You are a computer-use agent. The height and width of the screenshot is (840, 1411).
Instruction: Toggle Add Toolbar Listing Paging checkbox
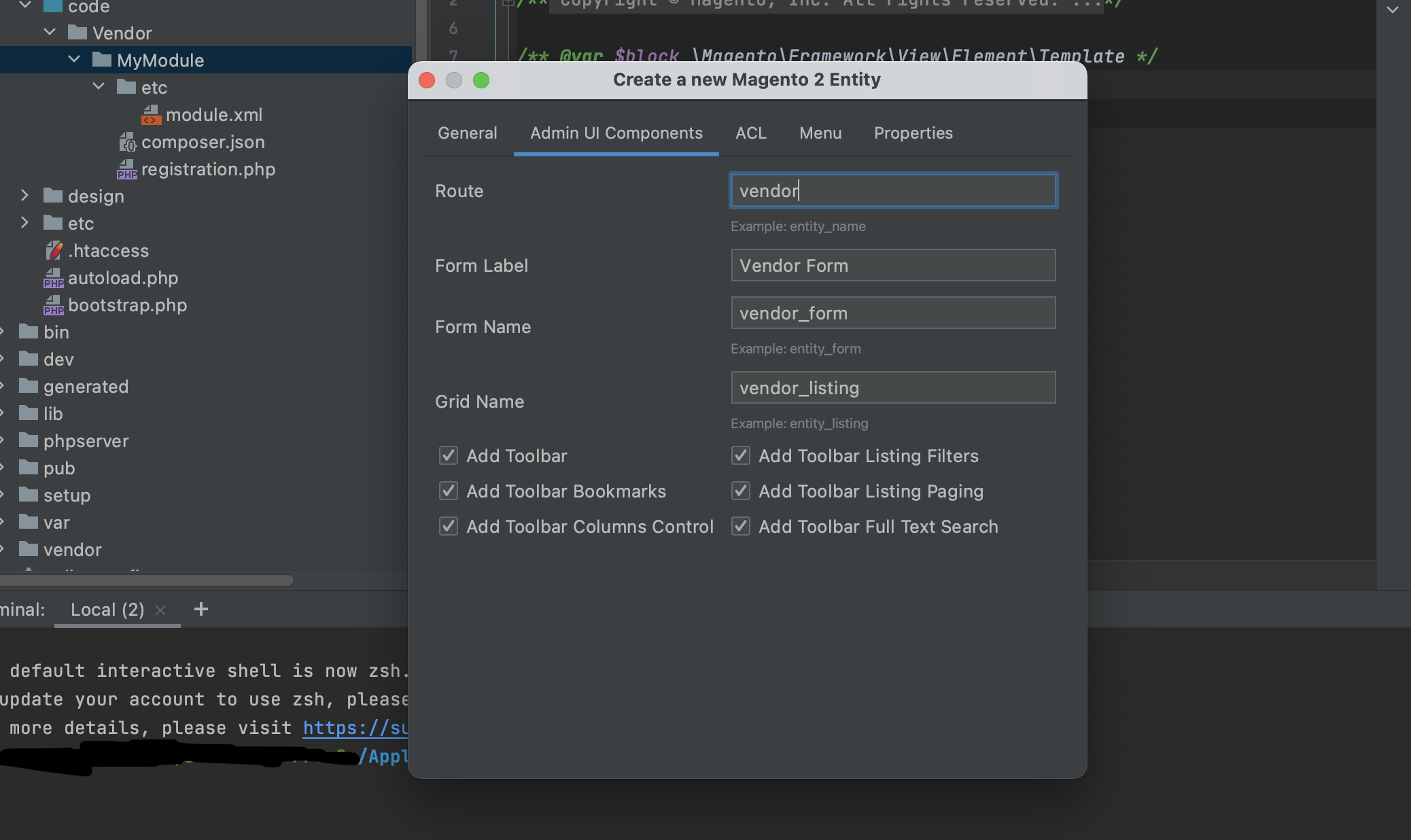740,491
